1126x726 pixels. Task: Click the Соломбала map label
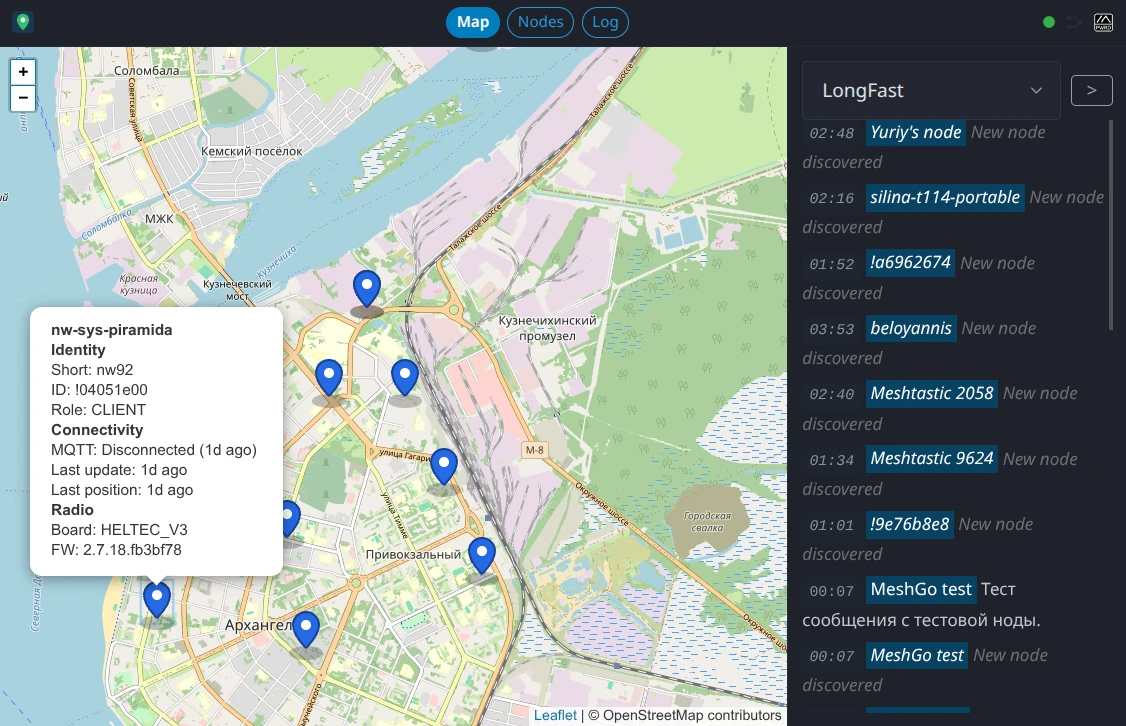pyautogui.click(x=146, y=70)
